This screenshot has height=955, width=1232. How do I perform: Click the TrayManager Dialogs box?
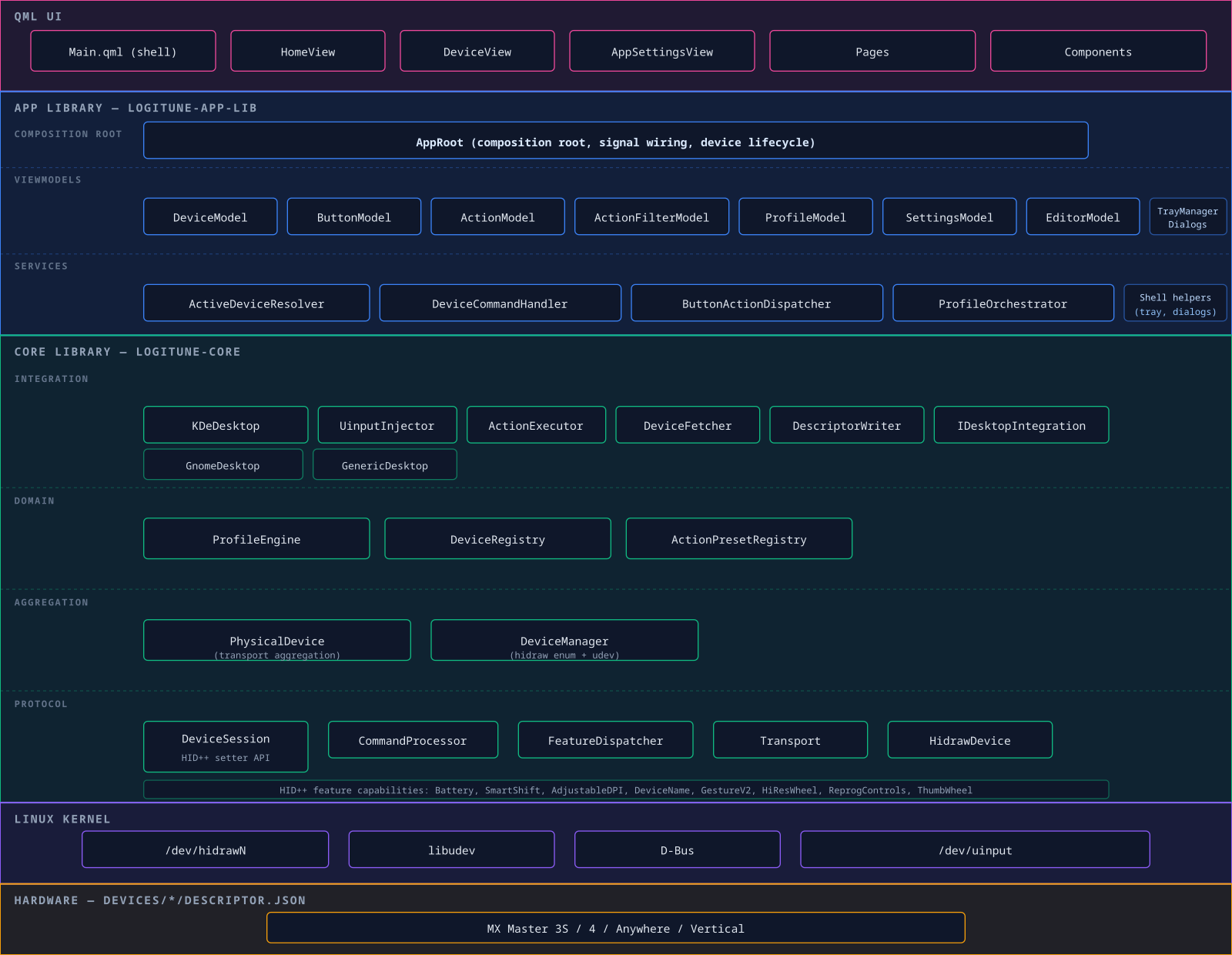click(x=1188, y=217)
